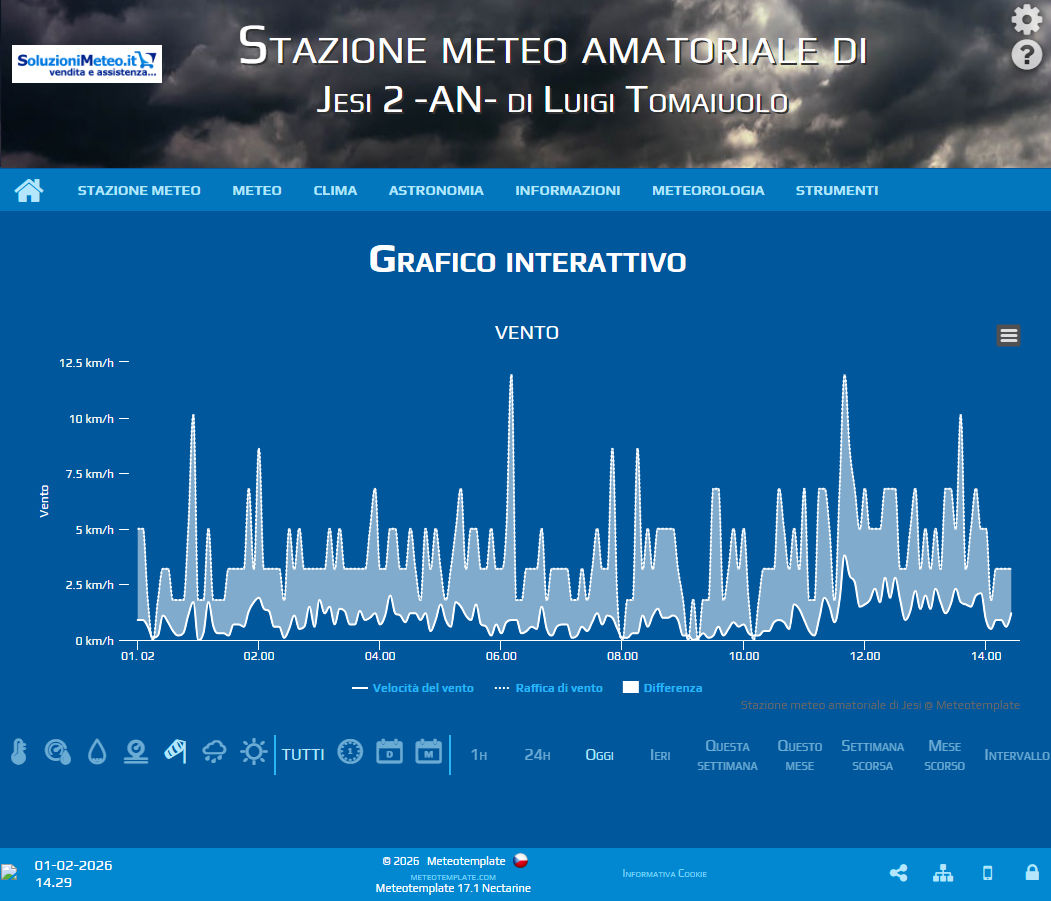Click the lock login icon

(1032, 872)
